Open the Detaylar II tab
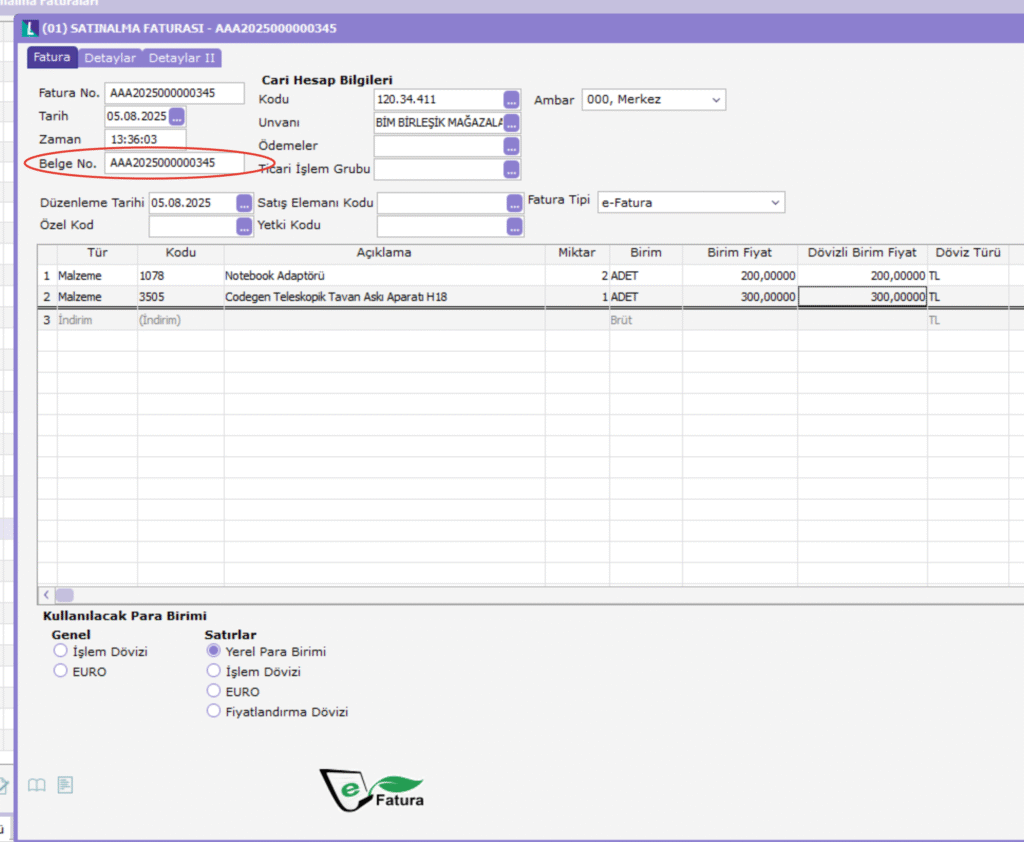This screenshot has height=842, width=1024. pos(182,58)
